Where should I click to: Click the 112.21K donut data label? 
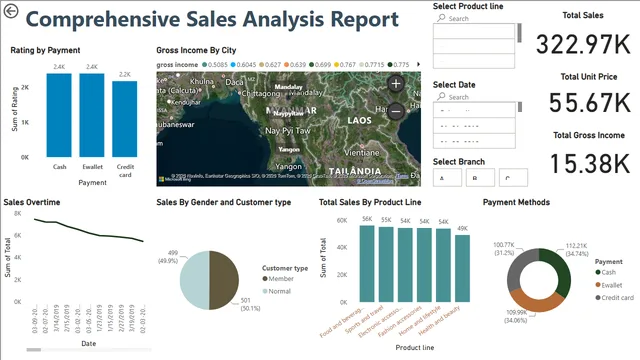tap(577, 249)
